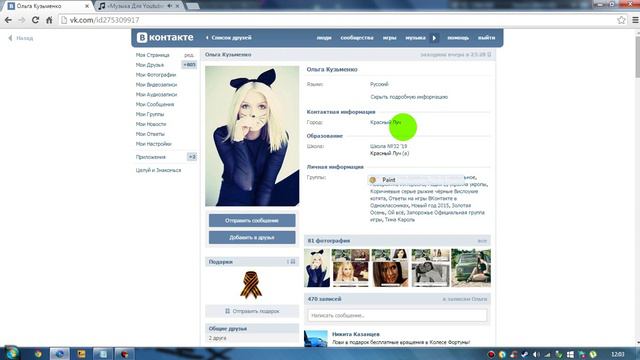Image resolution: width=640 pixels, height=360 pixels.
Task: Click выйти to log out
Action: 487,38
